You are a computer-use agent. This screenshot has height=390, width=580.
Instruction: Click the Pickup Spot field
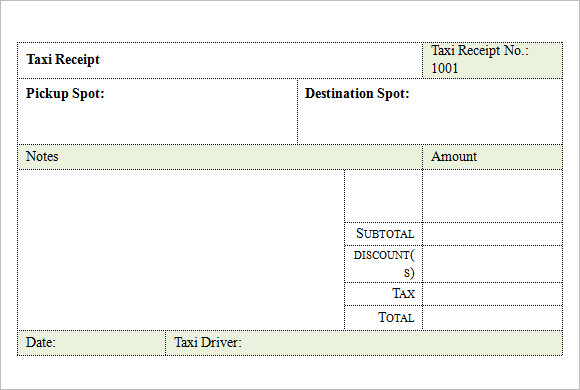click(x=158, y=111)
